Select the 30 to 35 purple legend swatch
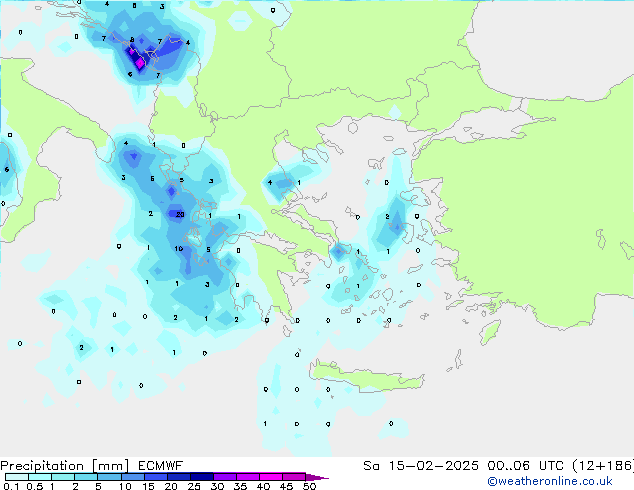 tap(224, 477)
